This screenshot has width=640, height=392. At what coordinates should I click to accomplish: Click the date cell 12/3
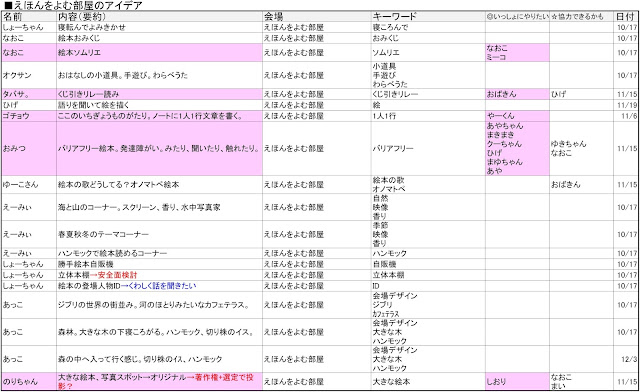tap(625, 359)
